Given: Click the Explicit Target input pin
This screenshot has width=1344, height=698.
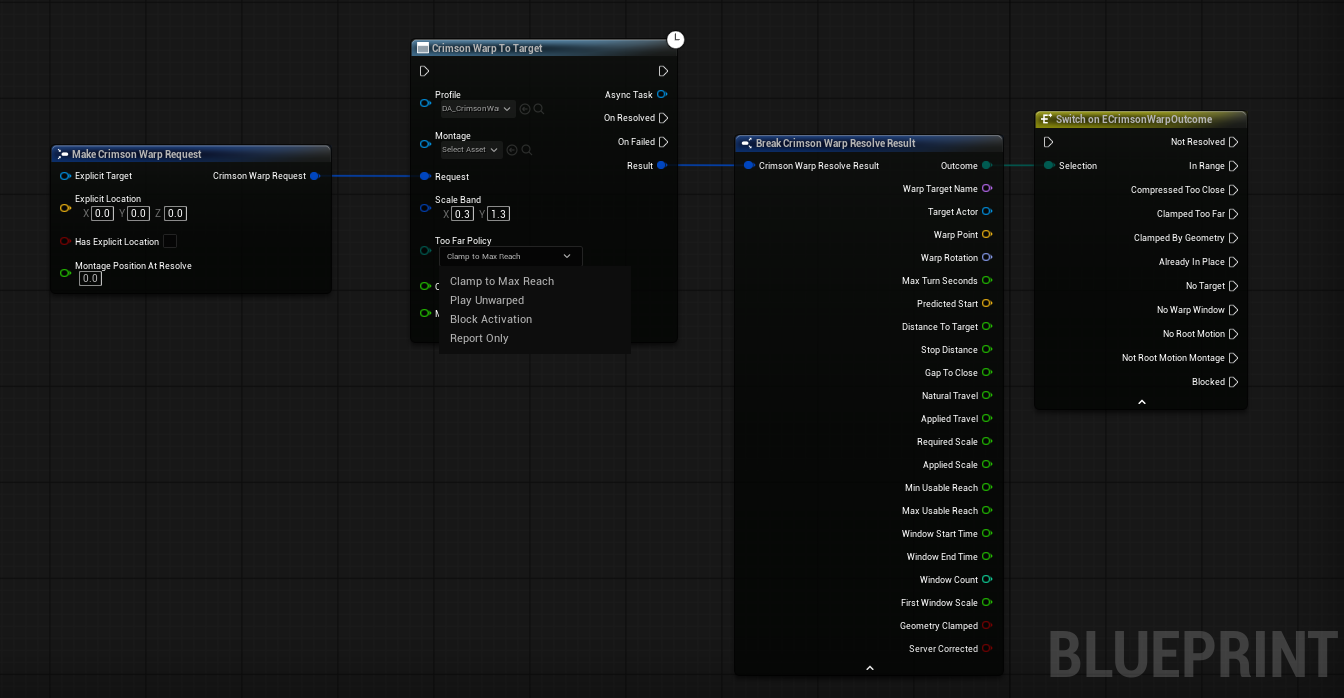Looking at the screenshot, I should pyautogui.click(x=65, y=176).
